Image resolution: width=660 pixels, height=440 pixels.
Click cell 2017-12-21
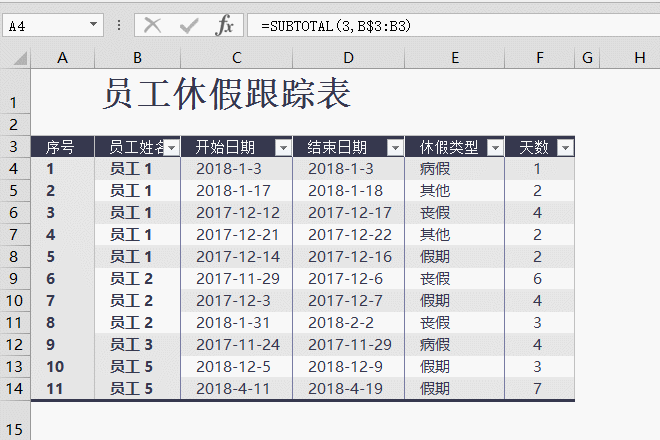pyautogui.click(x=237, y=235)
